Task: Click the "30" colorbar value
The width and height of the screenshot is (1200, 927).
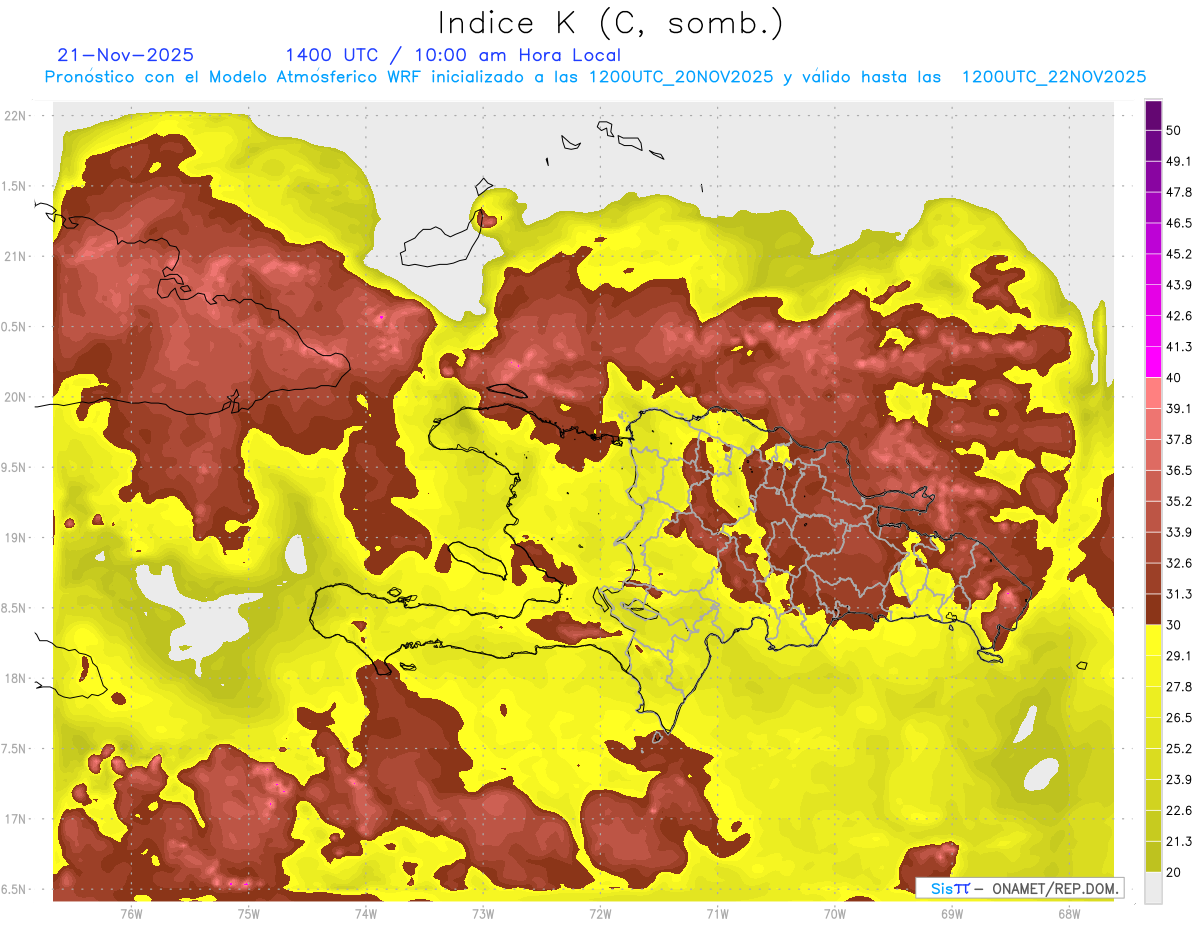Action: [1174, 625]
